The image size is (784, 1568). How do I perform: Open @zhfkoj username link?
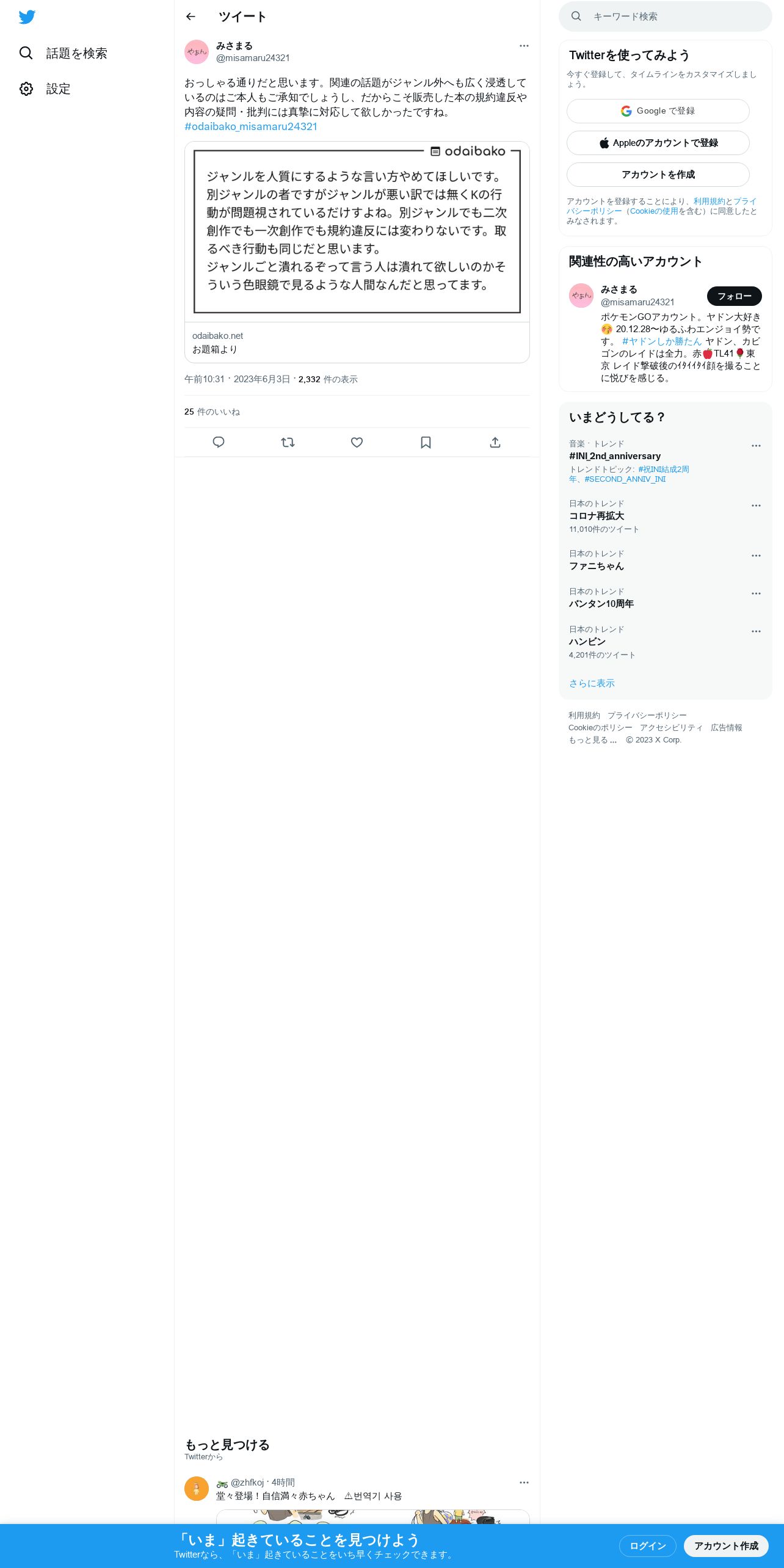coord(247,1483)
